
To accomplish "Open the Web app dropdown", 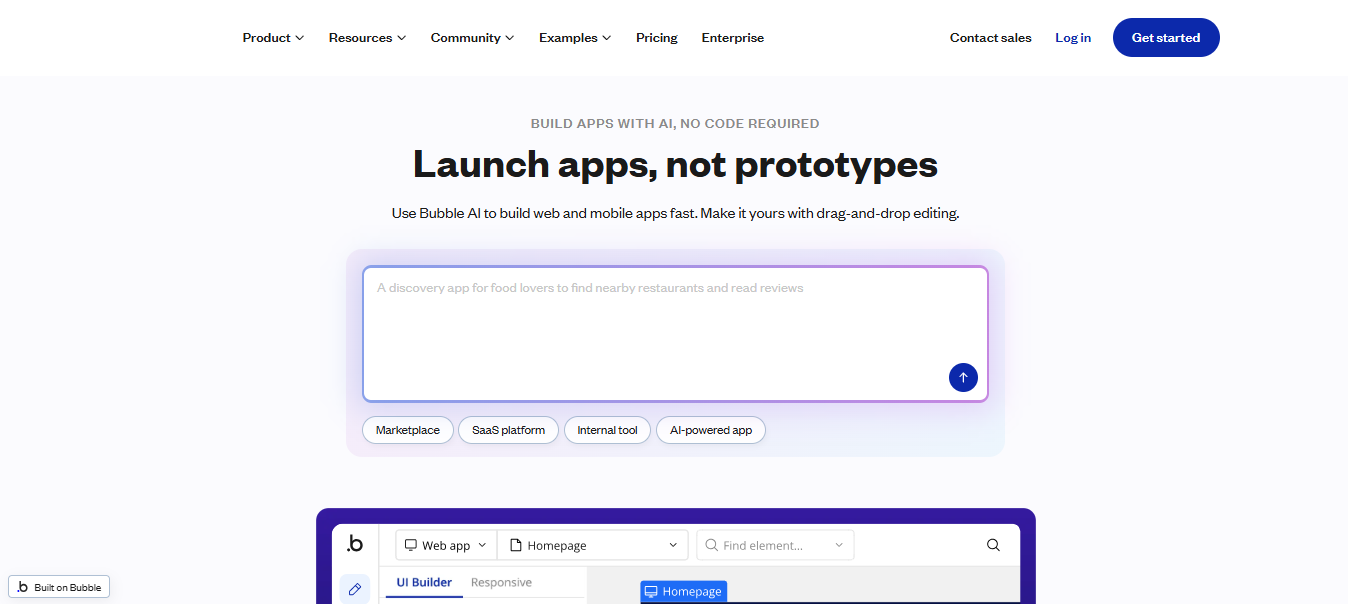I will click(x=446, y=545).
